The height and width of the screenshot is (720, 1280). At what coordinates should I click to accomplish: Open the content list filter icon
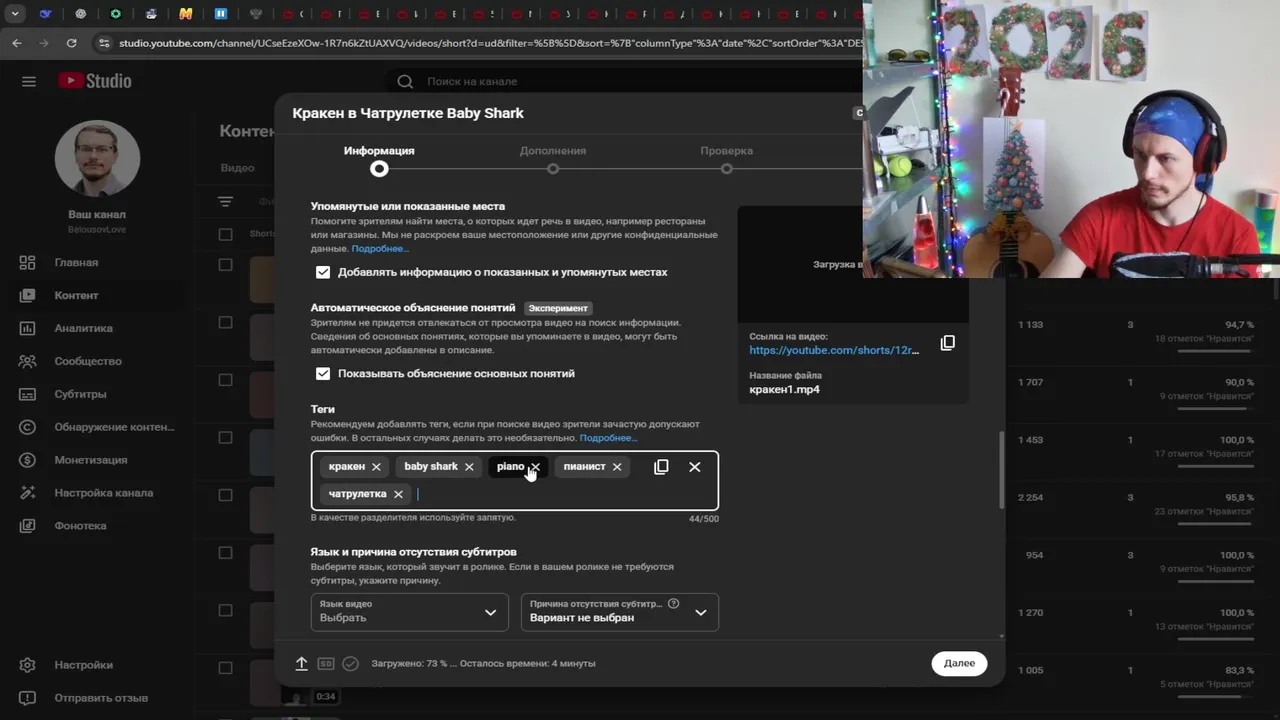(x=226, y=201)
